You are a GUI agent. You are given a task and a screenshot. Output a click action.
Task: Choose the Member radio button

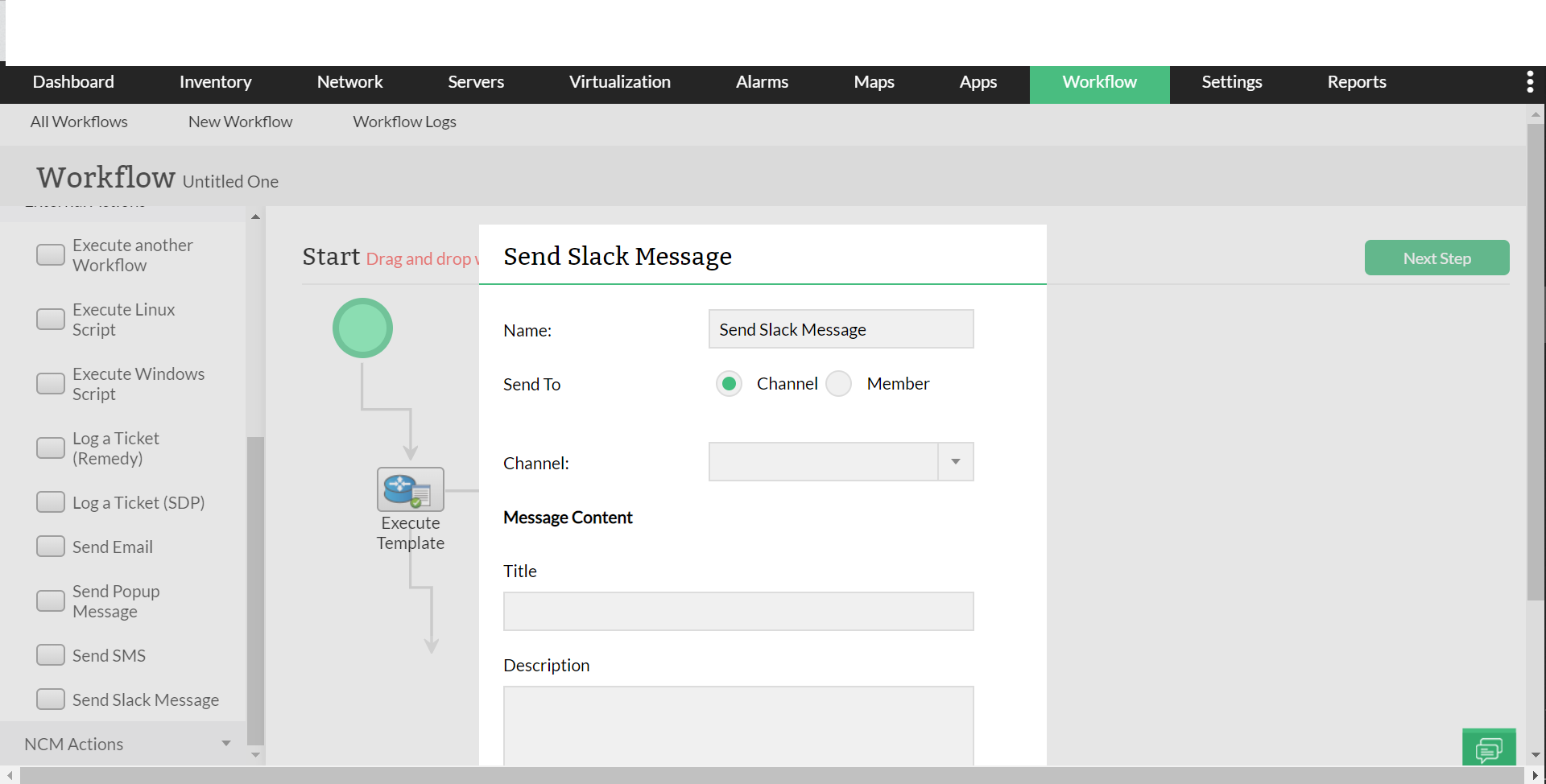pyautogui.click(x=838, y=384)
